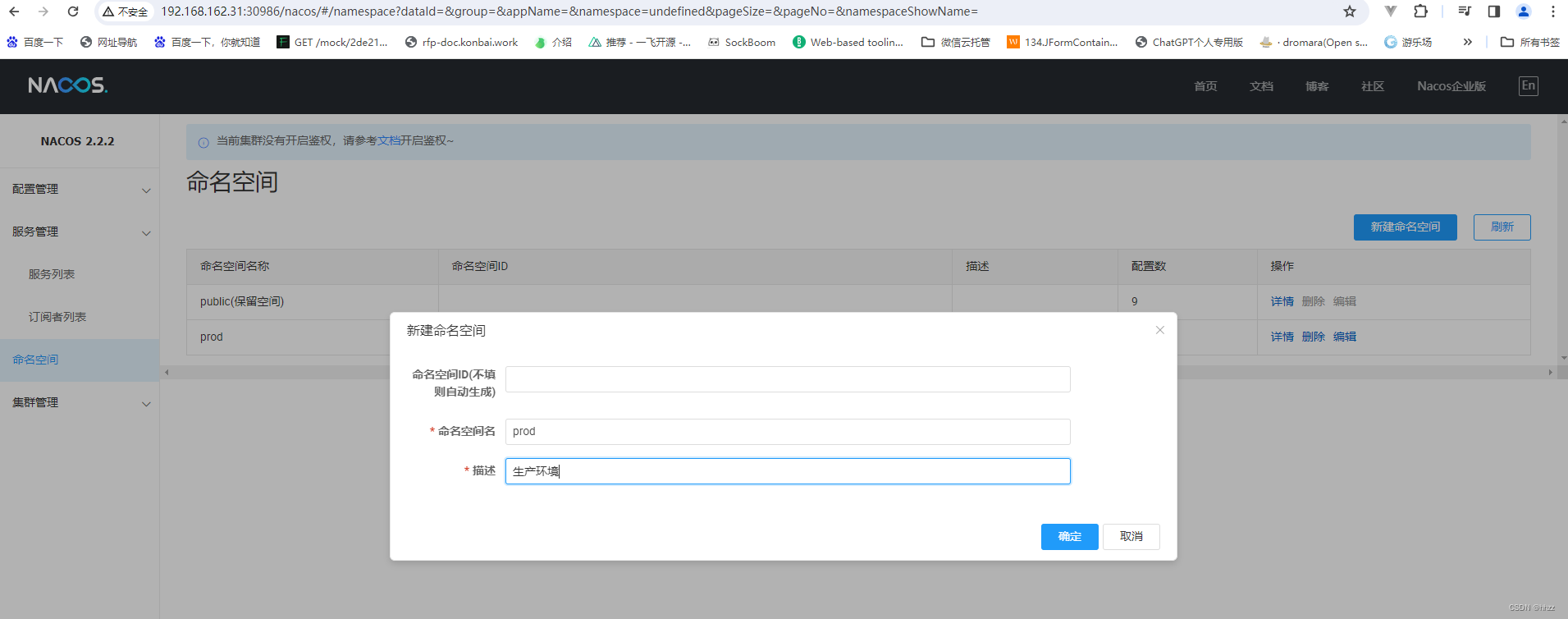Go to 首页 in top navigation
Image resolution: width=1568 pixels, height=619 pixels.
1205,86
